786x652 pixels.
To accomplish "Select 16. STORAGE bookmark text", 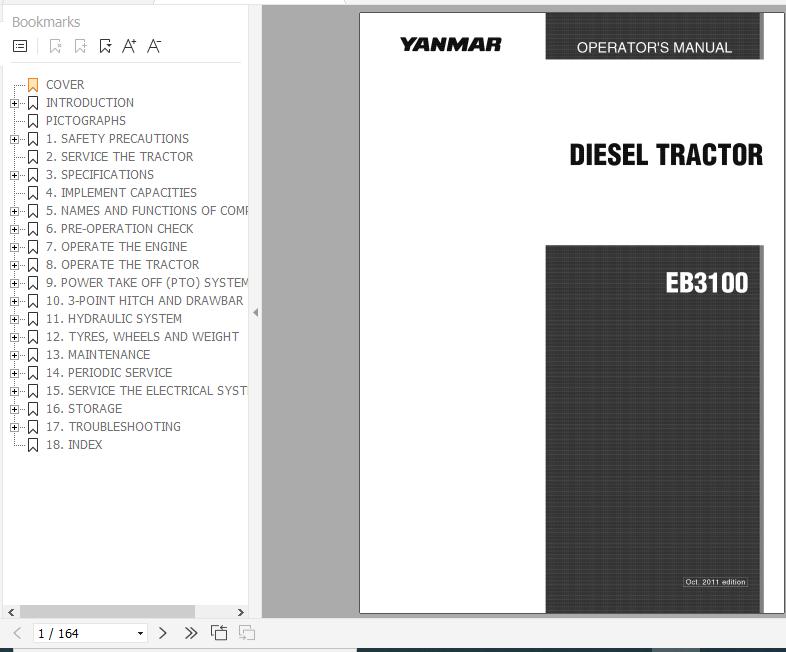I will (x=84, y=409).
